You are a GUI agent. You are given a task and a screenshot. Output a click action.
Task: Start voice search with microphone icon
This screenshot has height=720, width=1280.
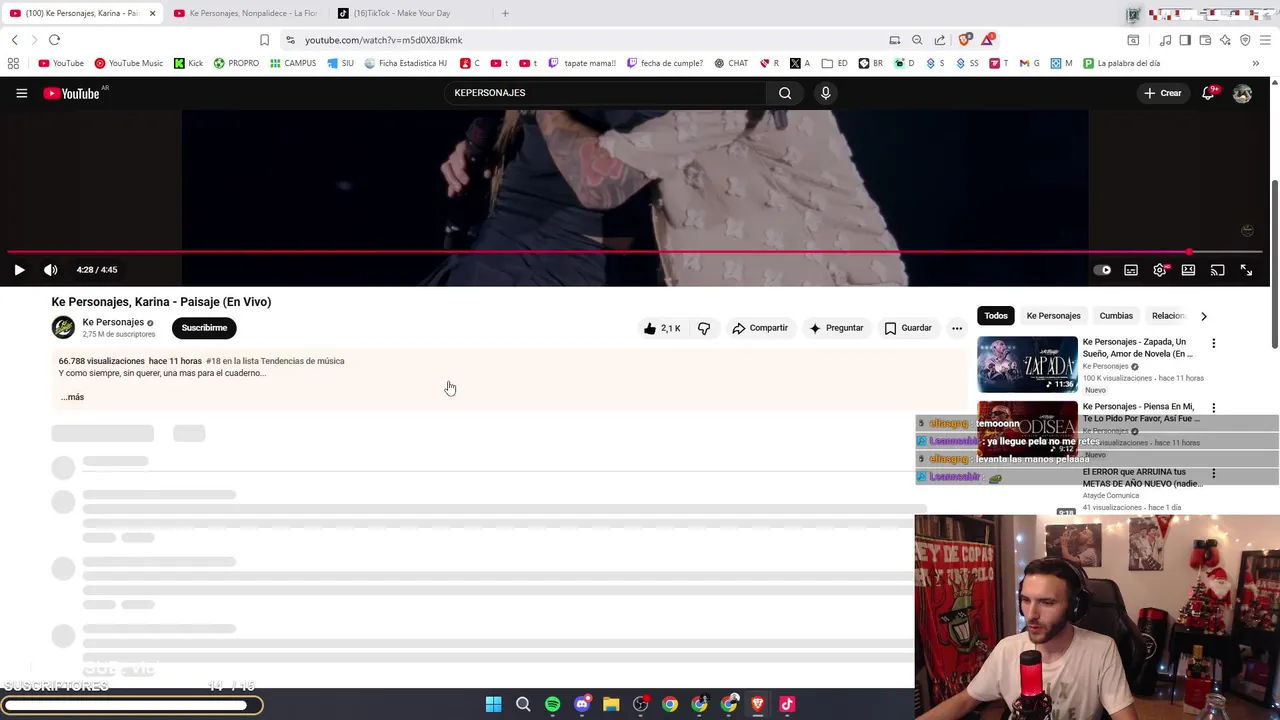tap(825, 93)
